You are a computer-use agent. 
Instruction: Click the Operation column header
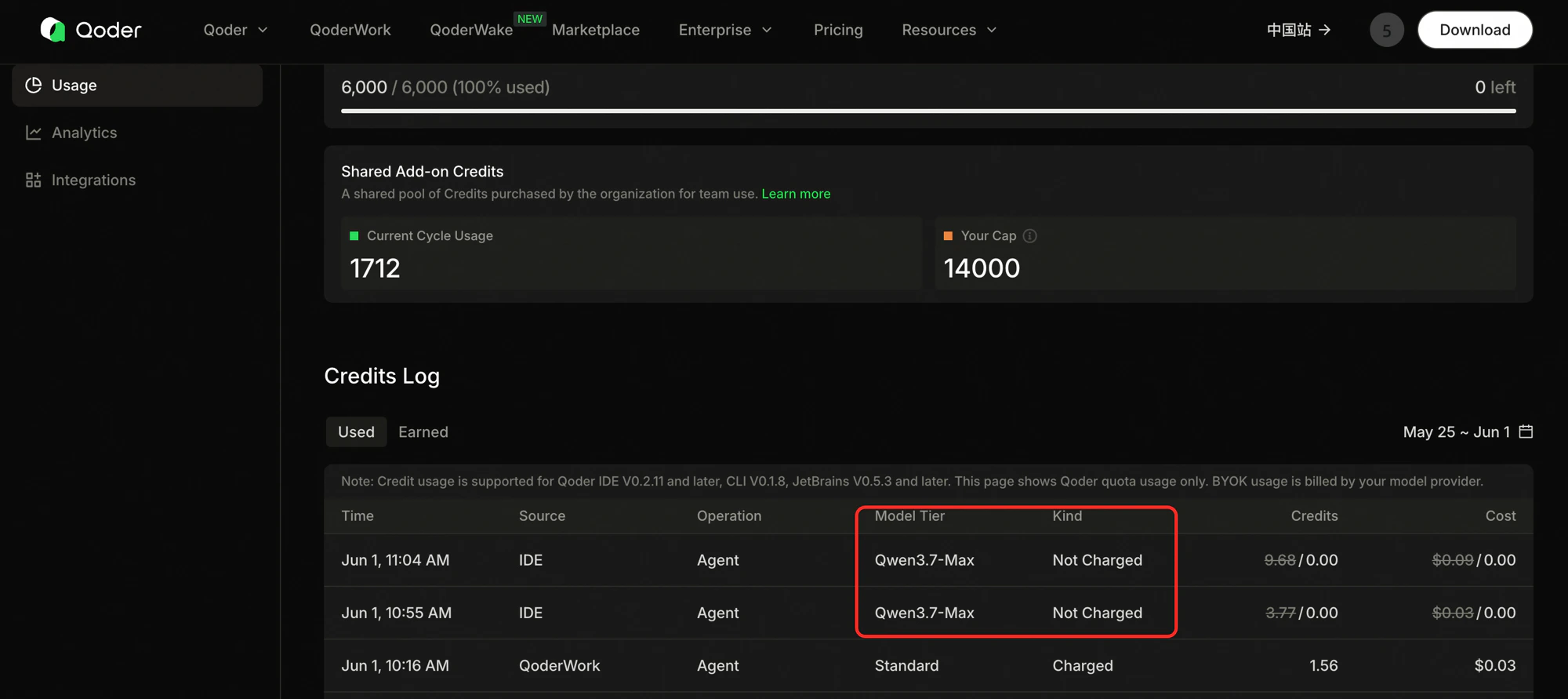coord(729,515)
